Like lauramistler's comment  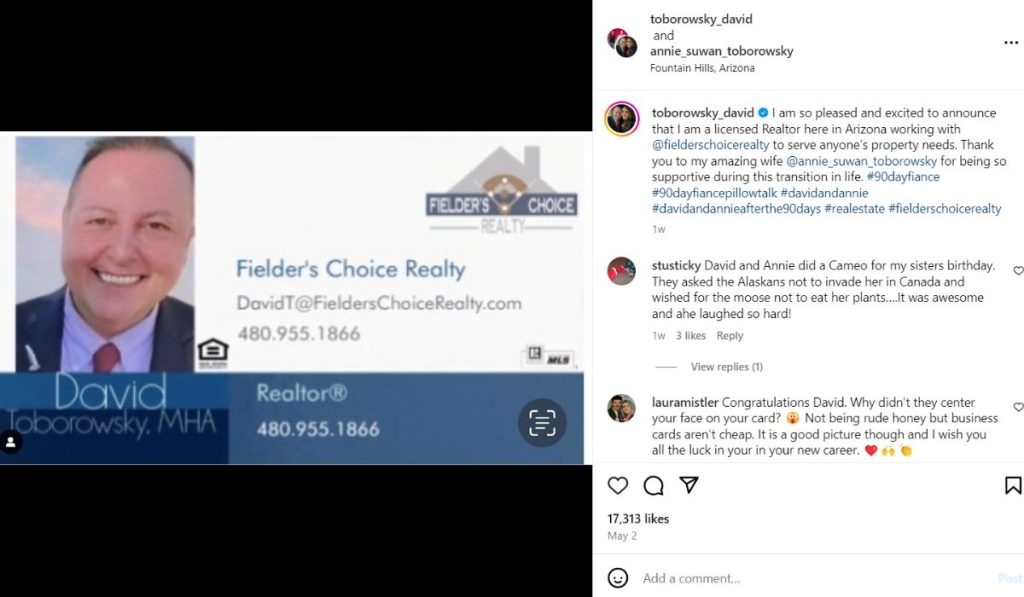point(1018,407)
